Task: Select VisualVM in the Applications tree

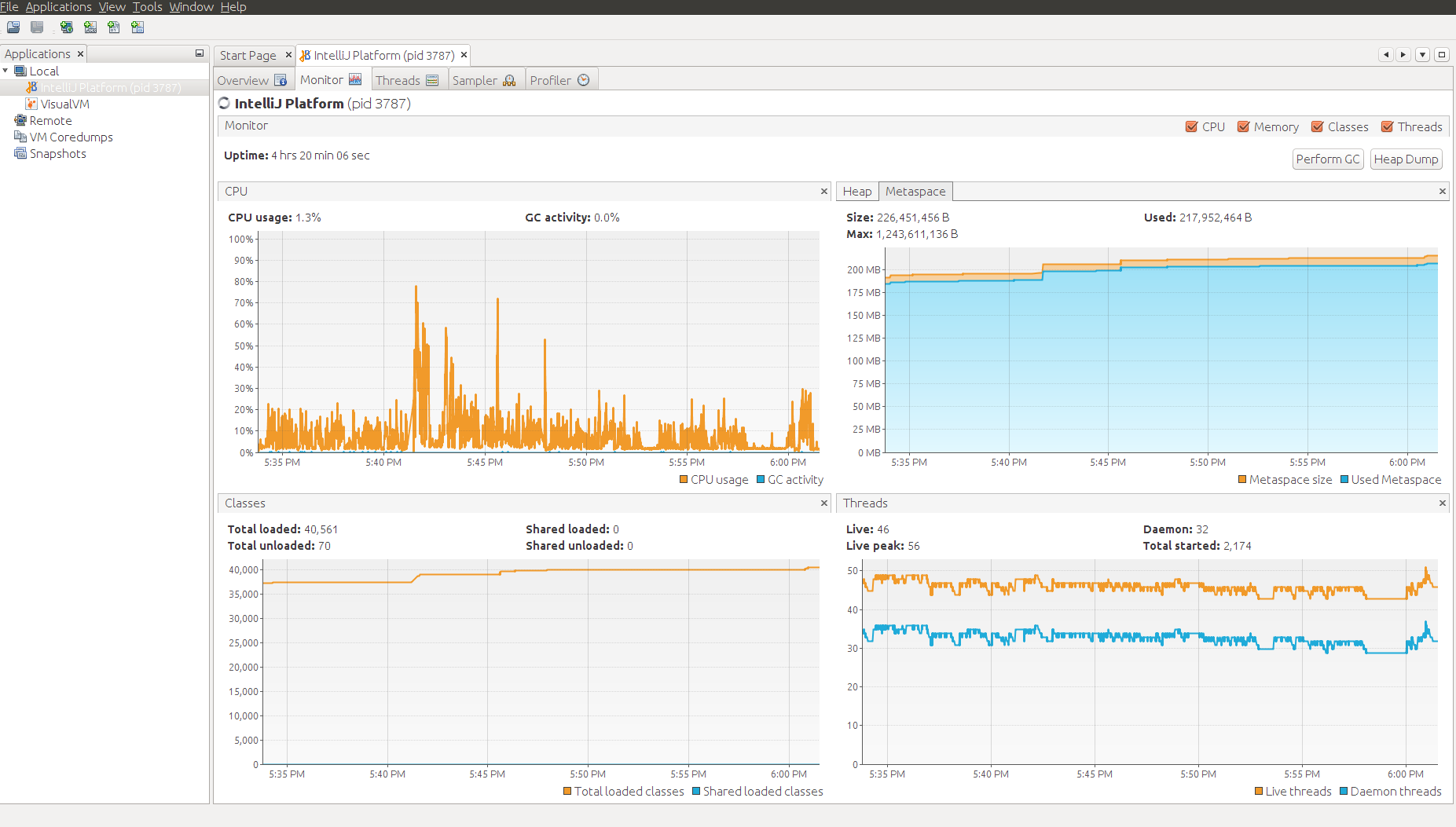Action: 65,104
